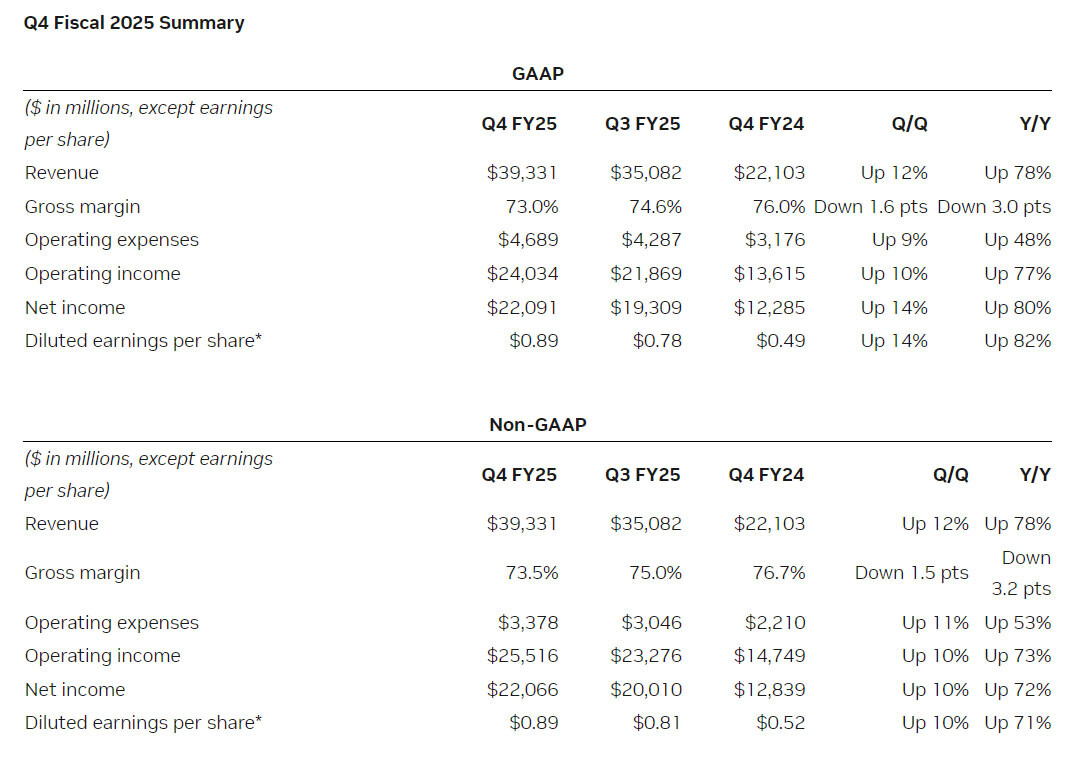
Task: Click GAAP Q3 FY25 revenue $35,082
Action: coord(646,172)
